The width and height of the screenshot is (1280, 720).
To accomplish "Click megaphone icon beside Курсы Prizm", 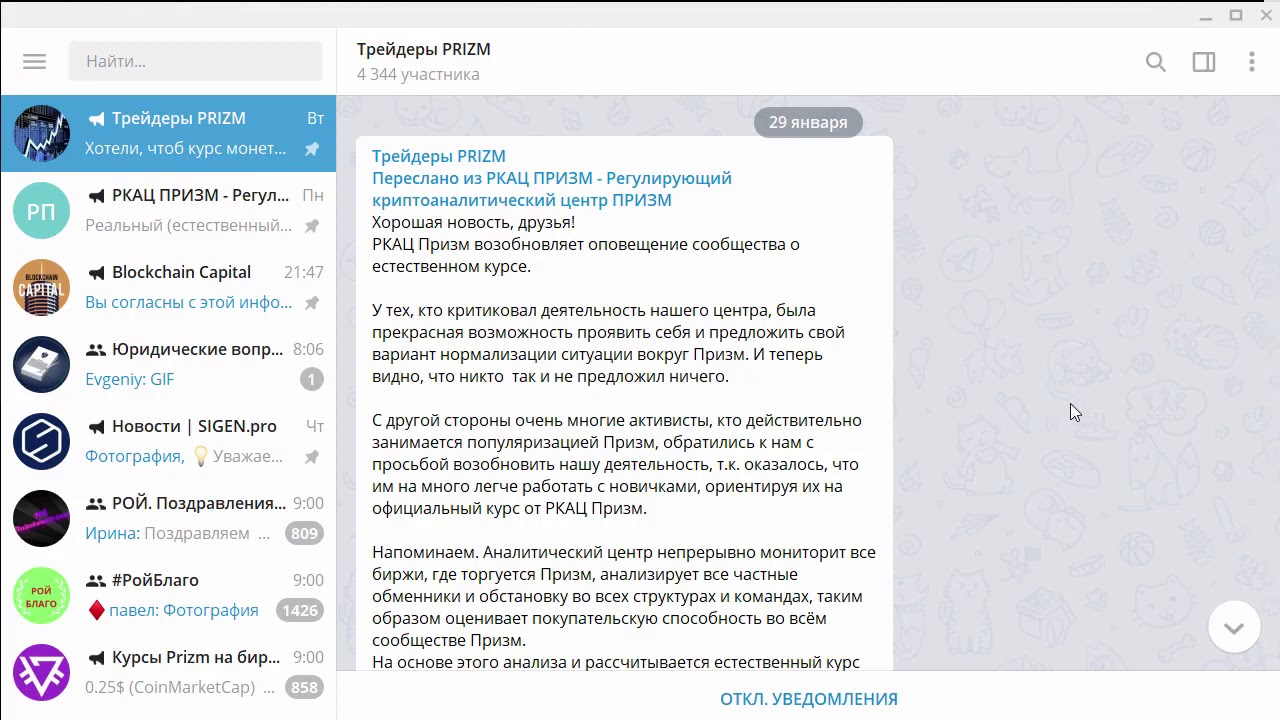I will (96, 658).
